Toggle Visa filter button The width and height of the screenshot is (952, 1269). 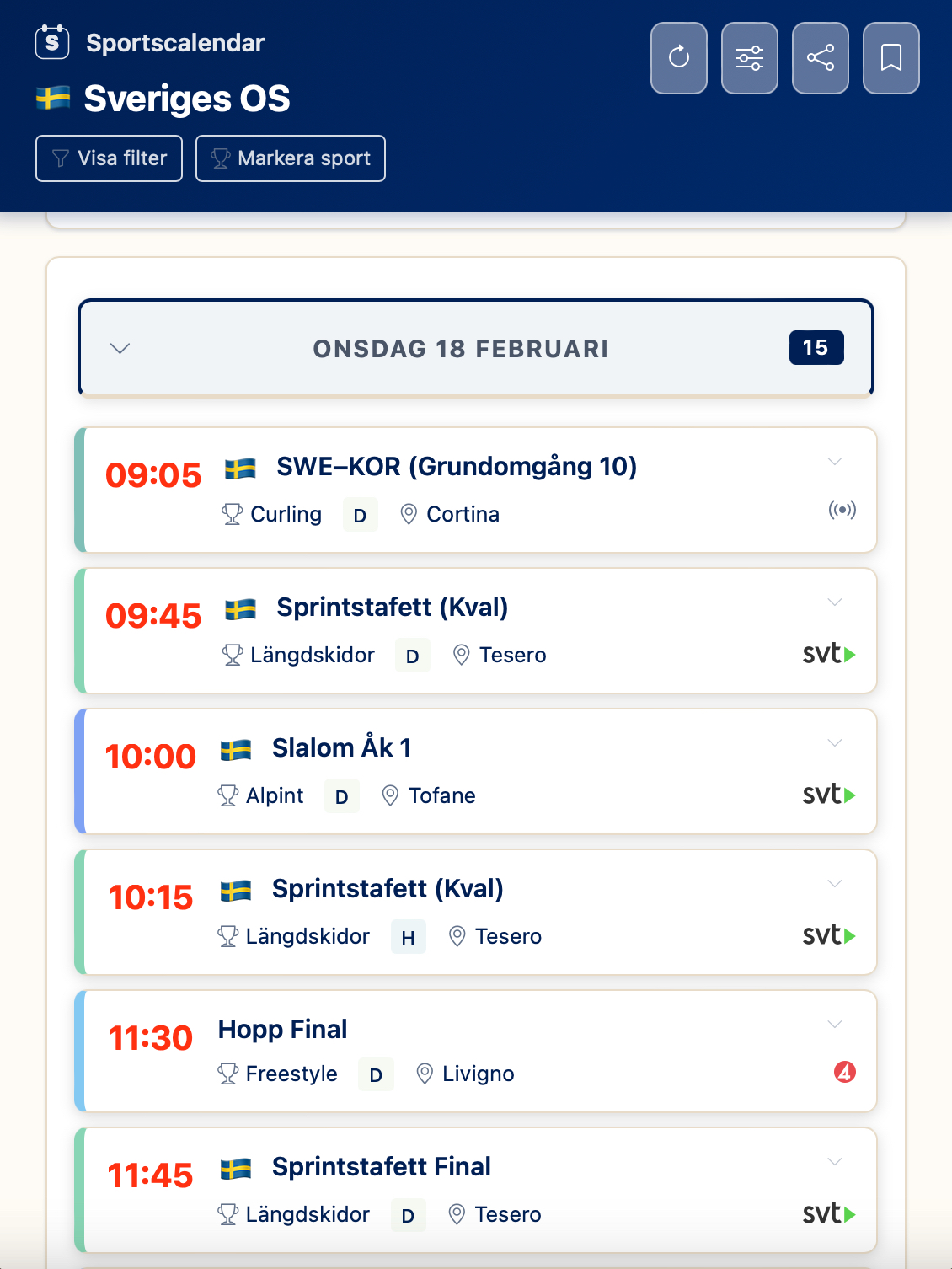pyautogui.click(x=110, y=158)
